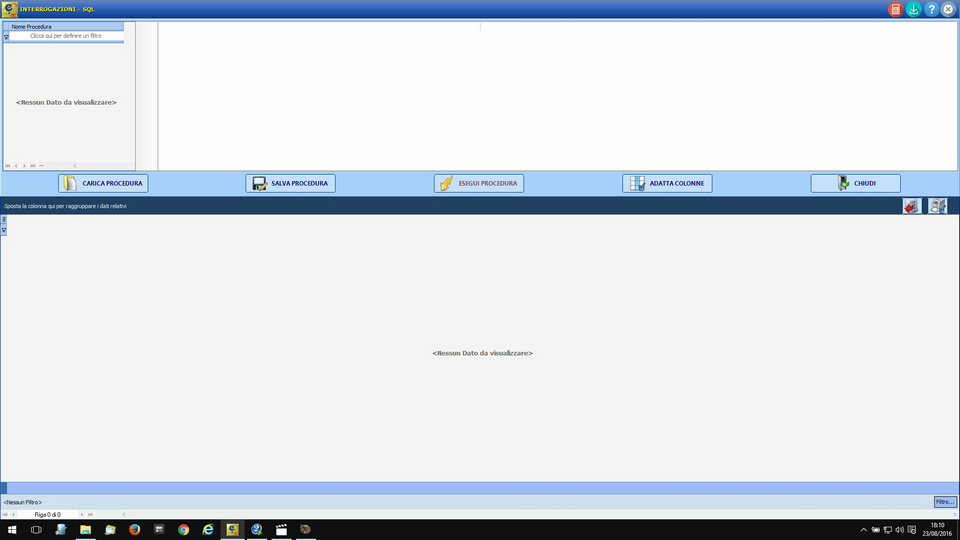This screenshot has height=540, width=960.
Task: Open help with the question mark icon
Action: 931,9
